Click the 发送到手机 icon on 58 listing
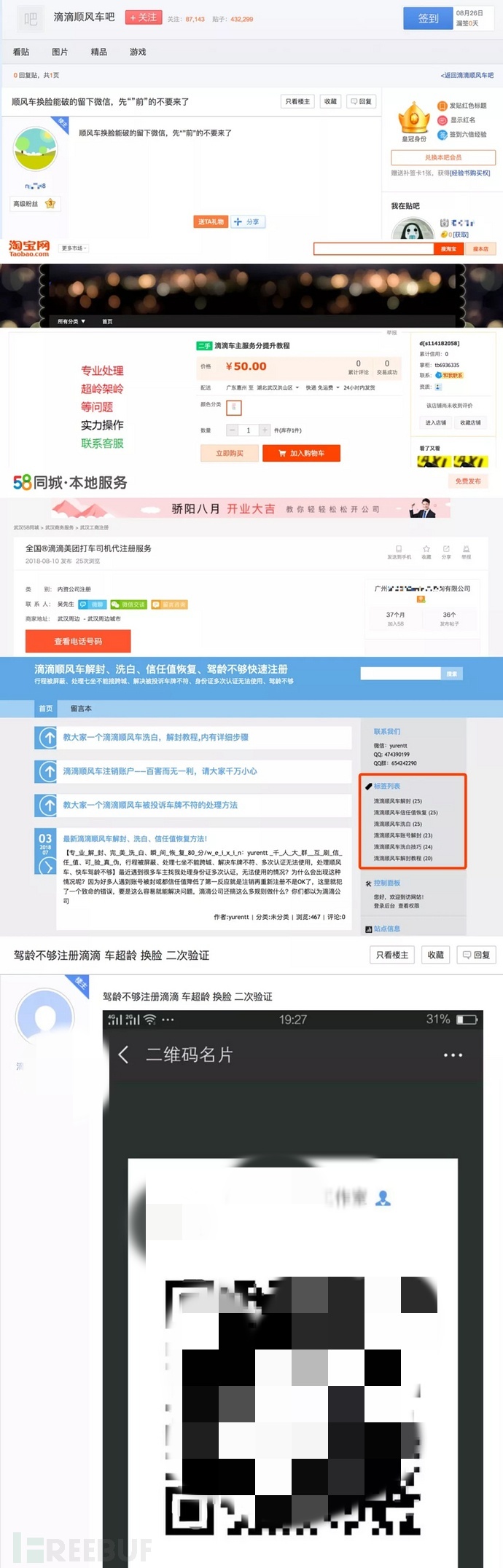This screenshot has height=1568, width=503. click(x=399, y=548)
